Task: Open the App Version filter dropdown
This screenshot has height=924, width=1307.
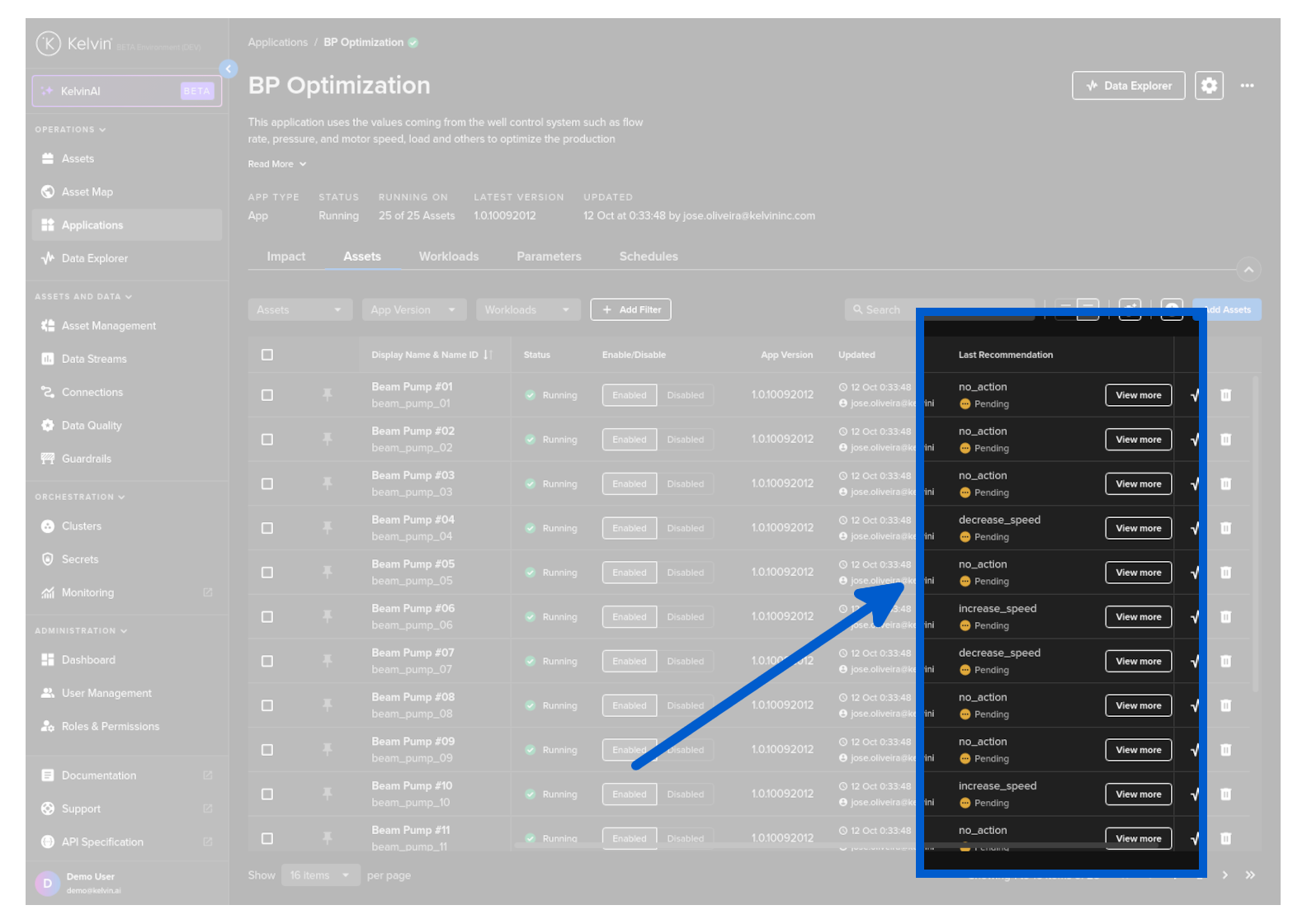Action: [413, 310]
